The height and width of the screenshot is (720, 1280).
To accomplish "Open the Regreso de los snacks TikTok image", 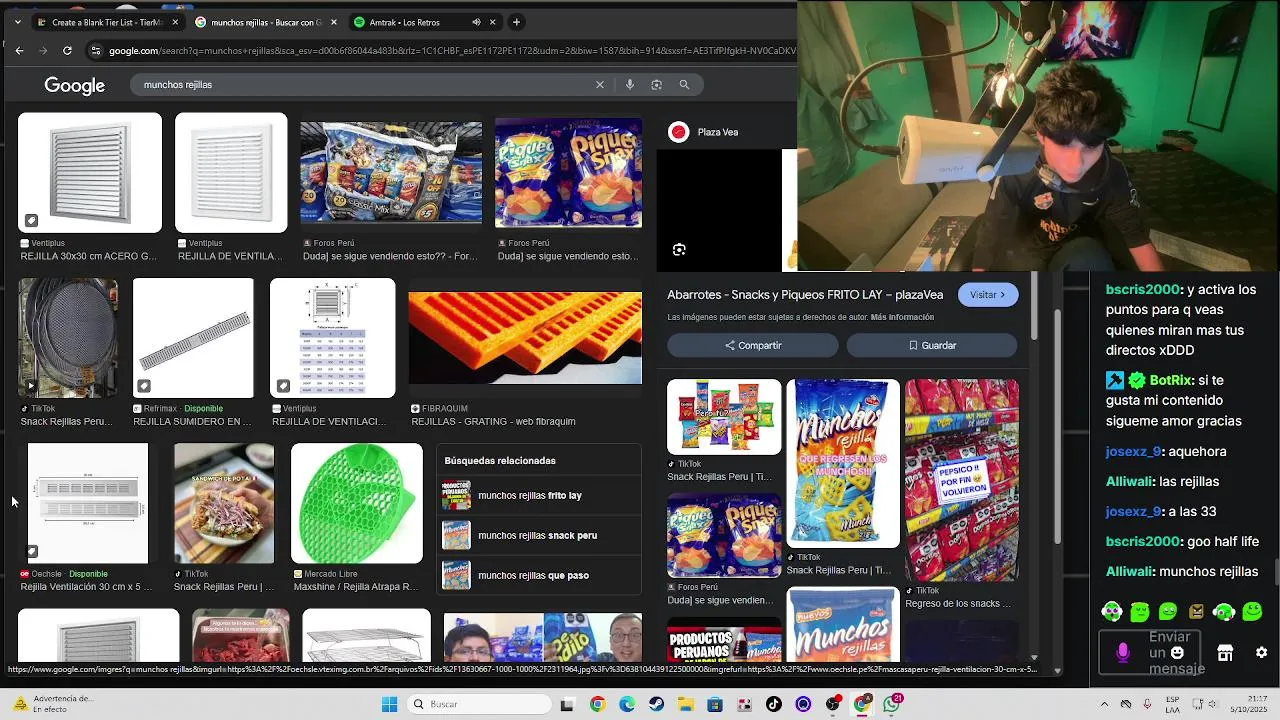I will [962, 480].
